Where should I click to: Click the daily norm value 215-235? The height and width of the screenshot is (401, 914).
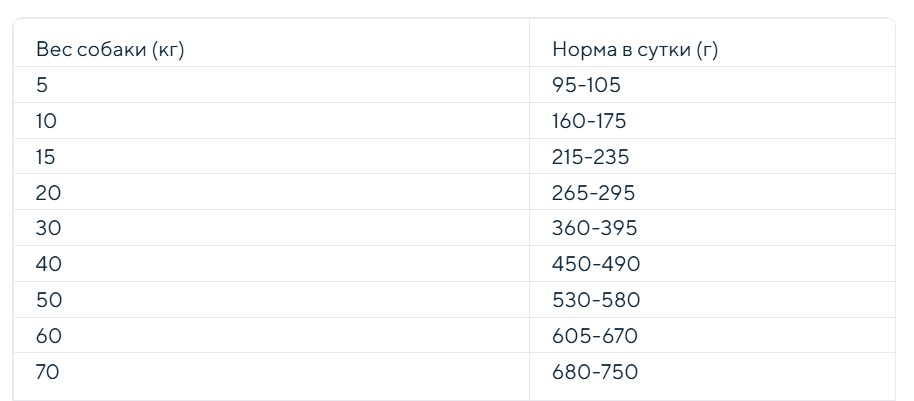point(590,157)
